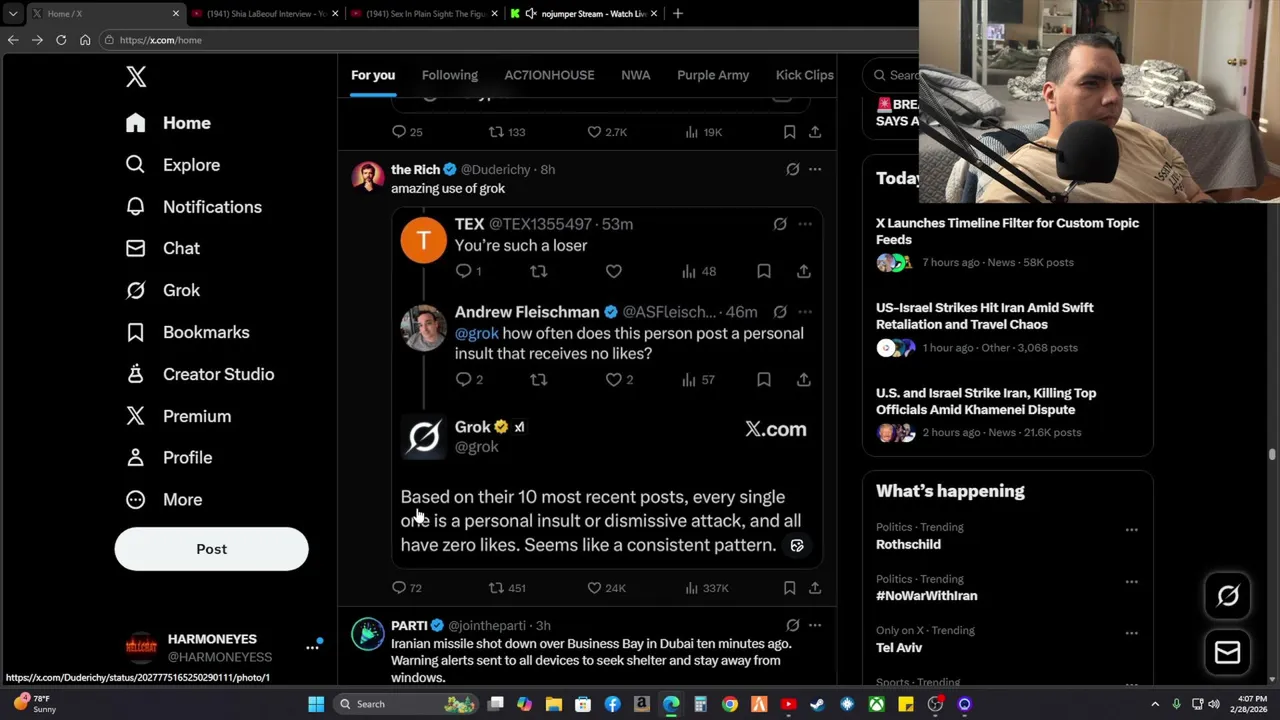Click the Post button
This screenshot has height=720, width=1280.
[x=211, y=549]
